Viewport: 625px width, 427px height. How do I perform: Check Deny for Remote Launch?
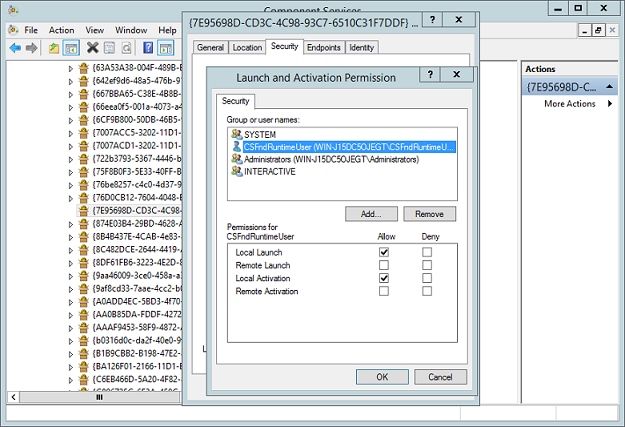click(x=427, y=265)
